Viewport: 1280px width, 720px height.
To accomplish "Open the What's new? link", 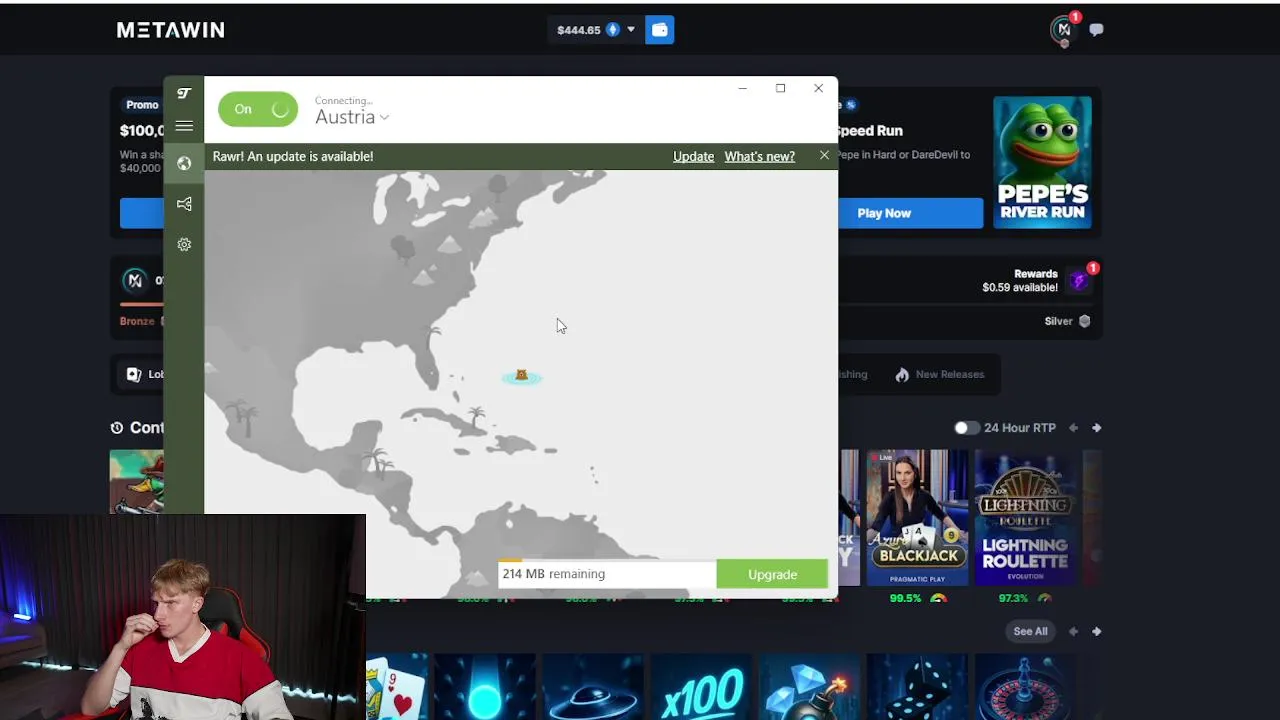I will pyautogui.click(x=759, y=156).
